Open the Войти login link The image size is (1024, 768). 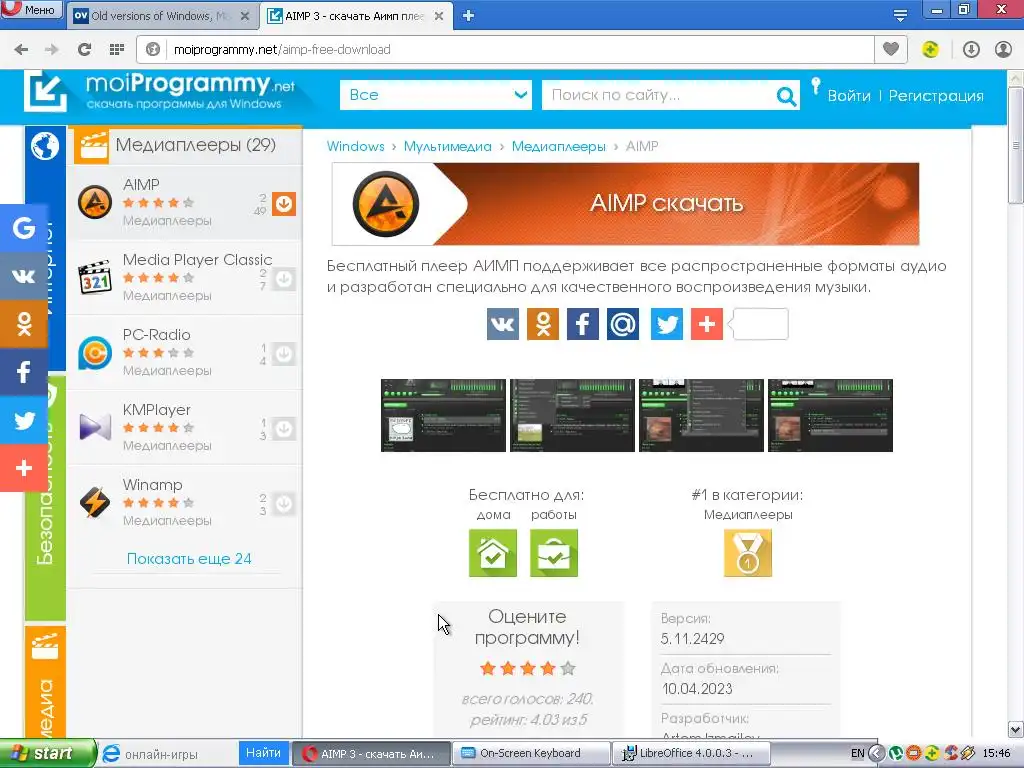(849, 95)
